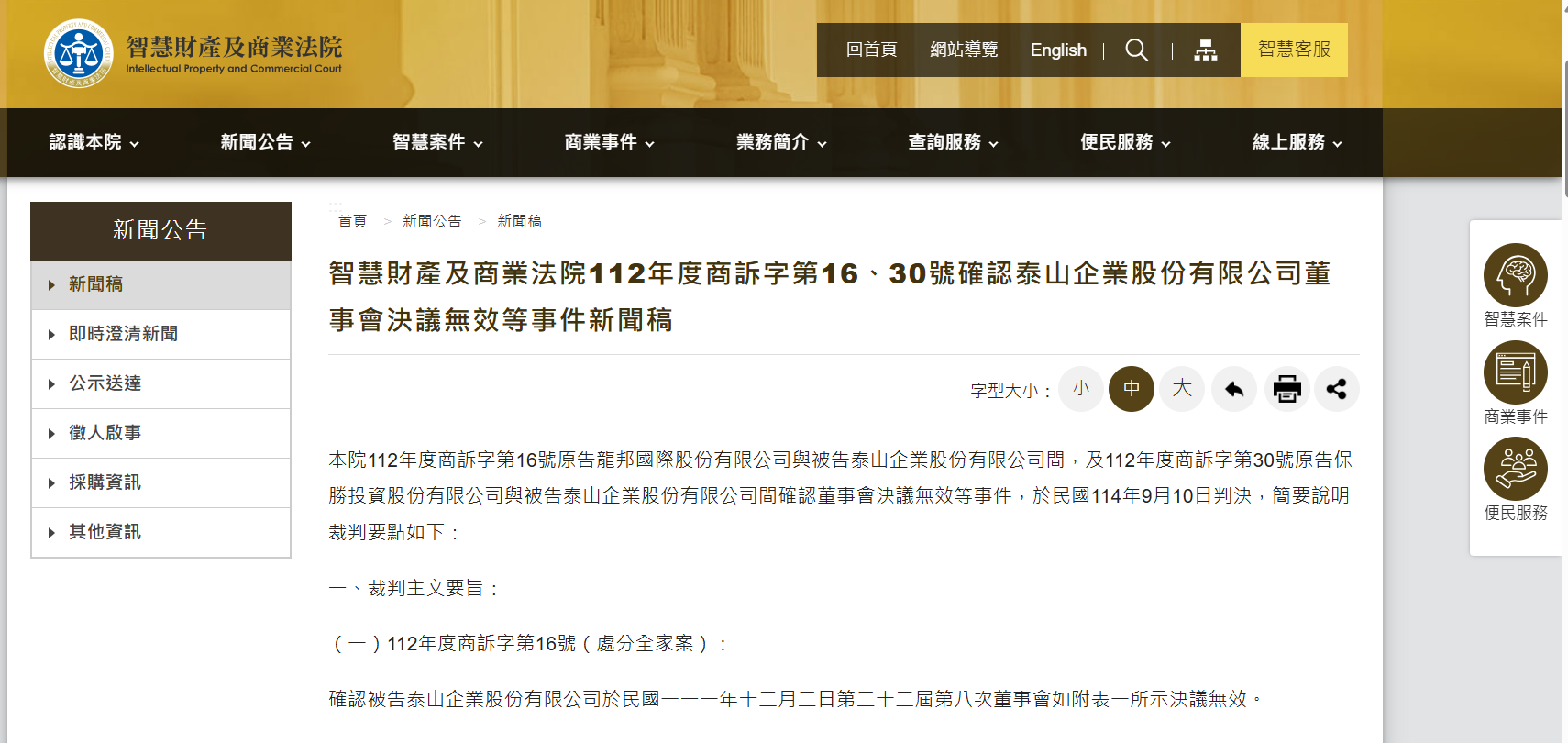This screenshot has width=1568, height=743.
Task: Set font size to 中
Action: pyautogui.click(x=1132, y=389)
